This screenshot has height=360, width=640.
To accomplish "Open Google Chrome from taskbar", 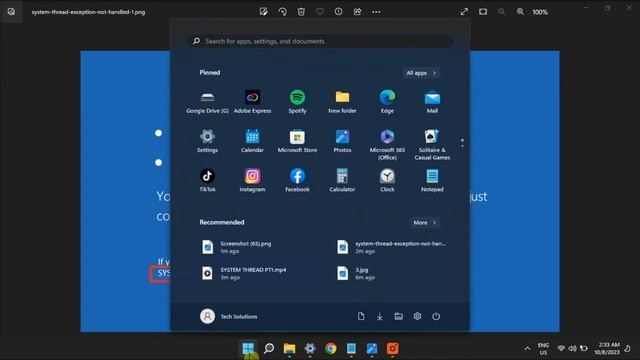I will tap(331, 349).
